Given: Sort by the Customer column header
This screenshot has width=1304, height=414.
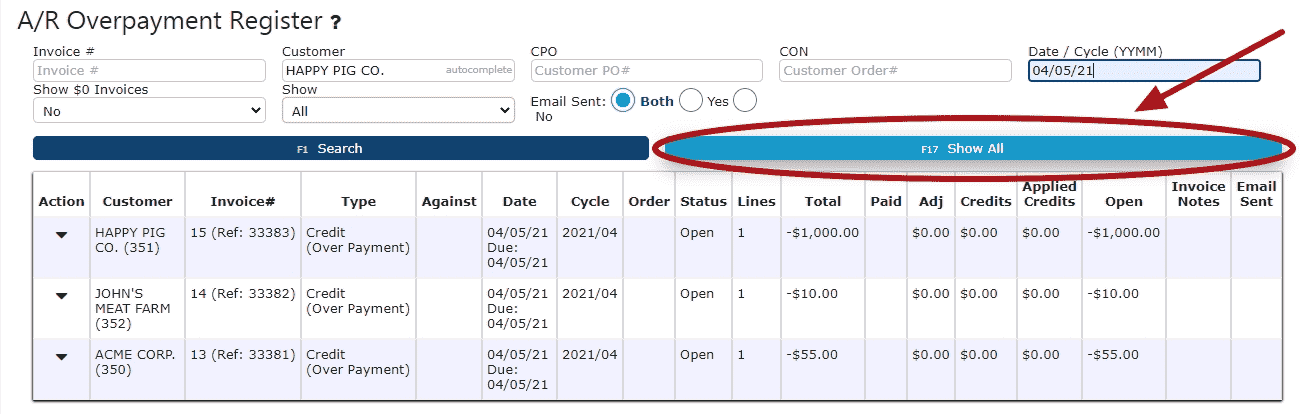Looking at the screenshot, I should (137, 201).
